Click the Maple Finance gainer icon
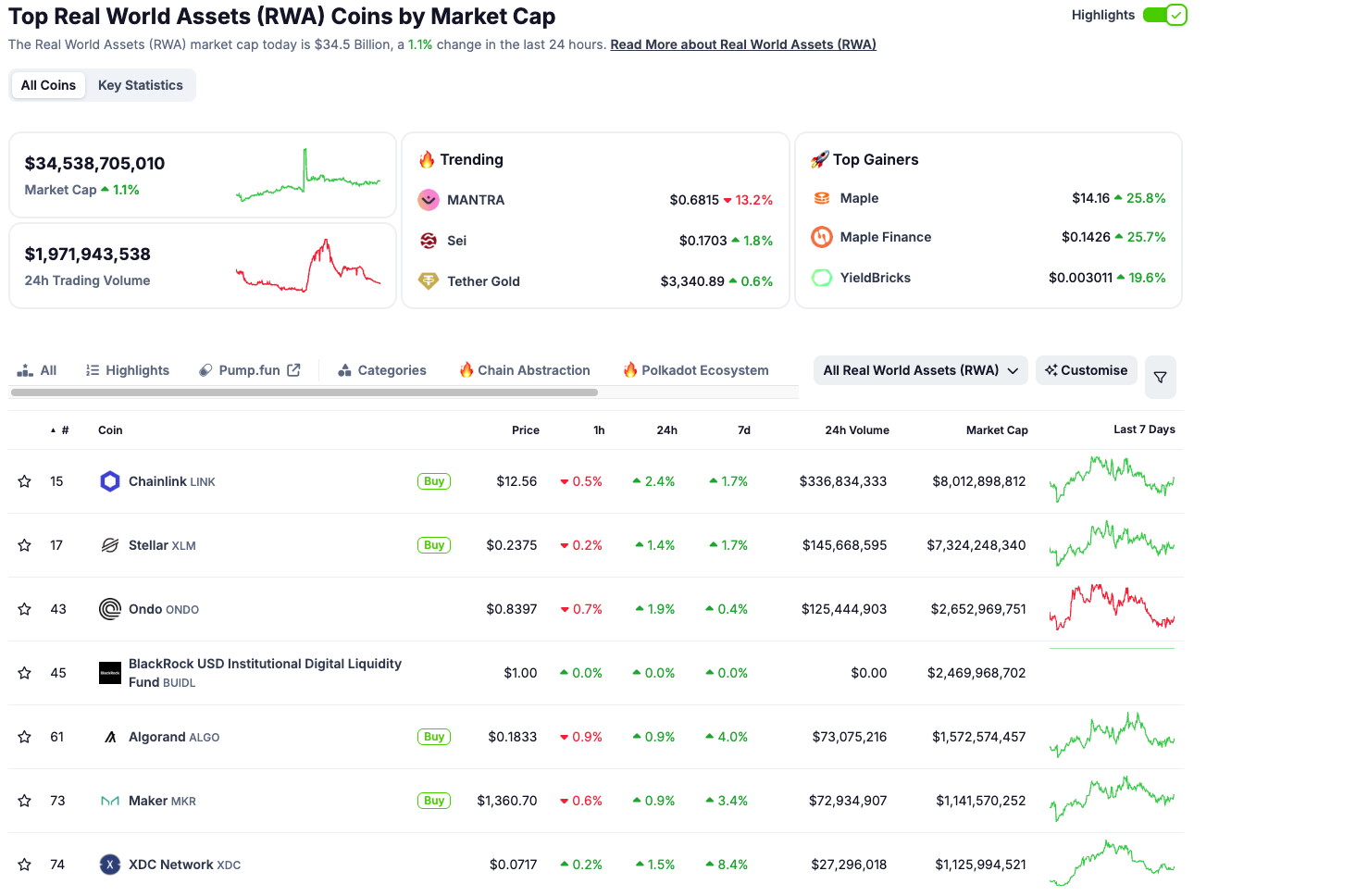The image size is (1368, 896). 822,237
